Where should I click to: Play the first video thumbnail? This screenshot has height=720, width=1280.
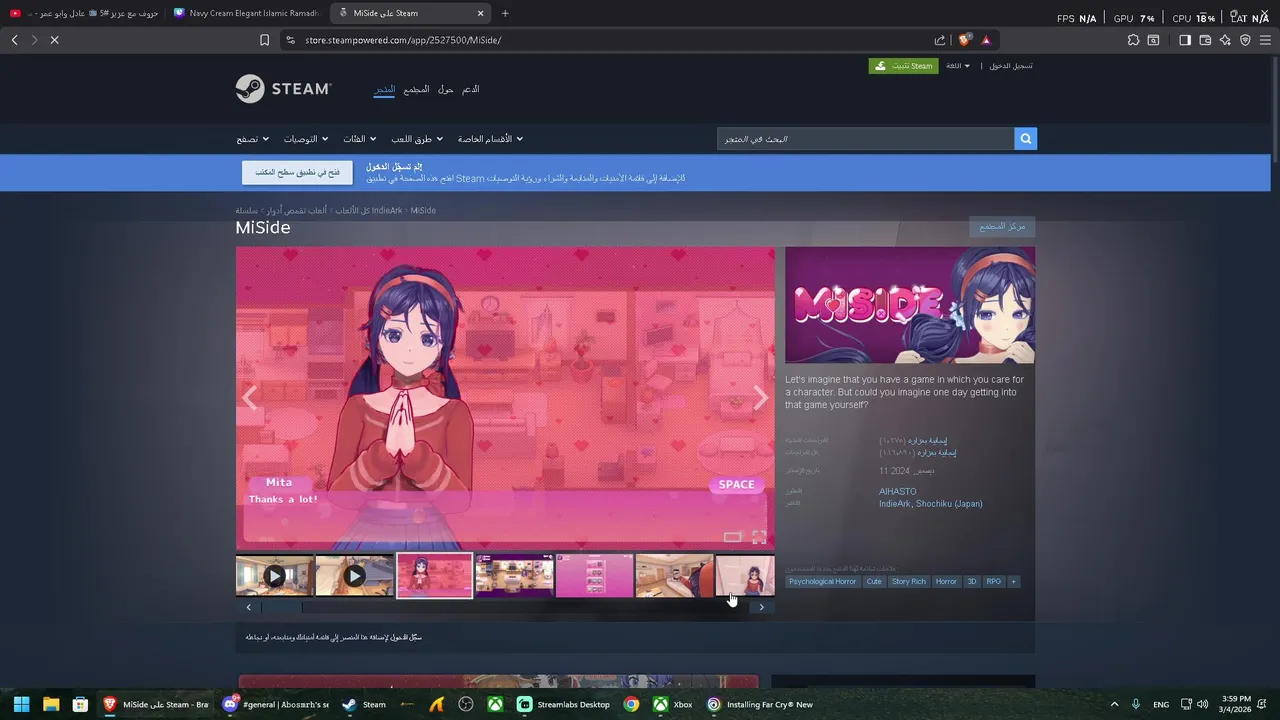tap(275, 576)
